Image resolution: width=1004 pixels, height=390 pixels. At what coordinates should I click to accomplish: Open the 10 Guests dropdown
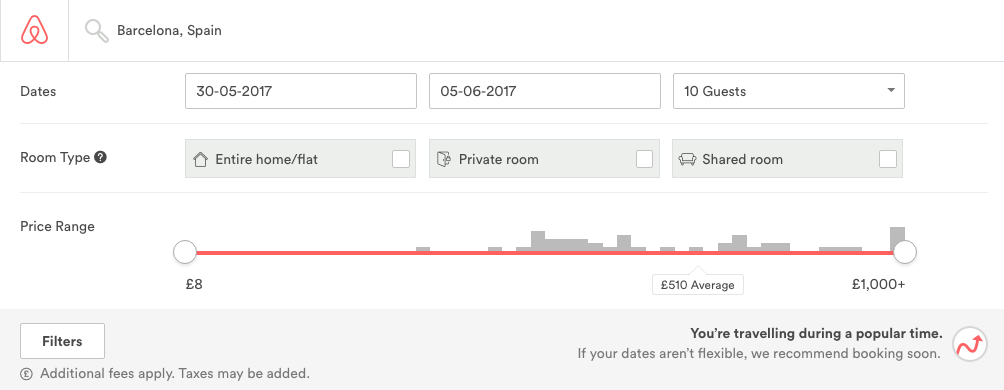pyautogui.click(x=789, y=91)
